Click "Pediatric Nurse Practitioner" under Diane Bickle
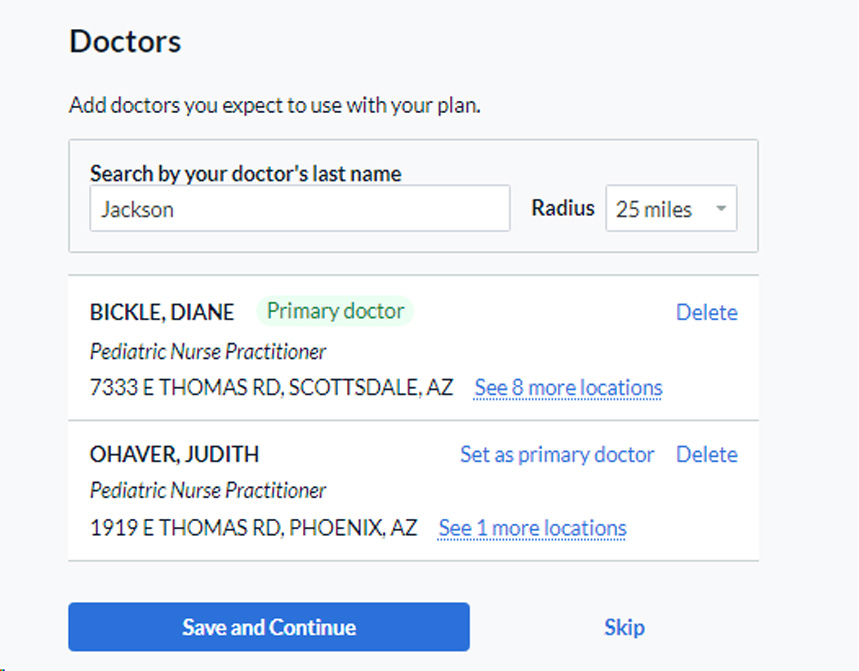The width and height of the screenshot is (859, 671). tap(207, 351)
